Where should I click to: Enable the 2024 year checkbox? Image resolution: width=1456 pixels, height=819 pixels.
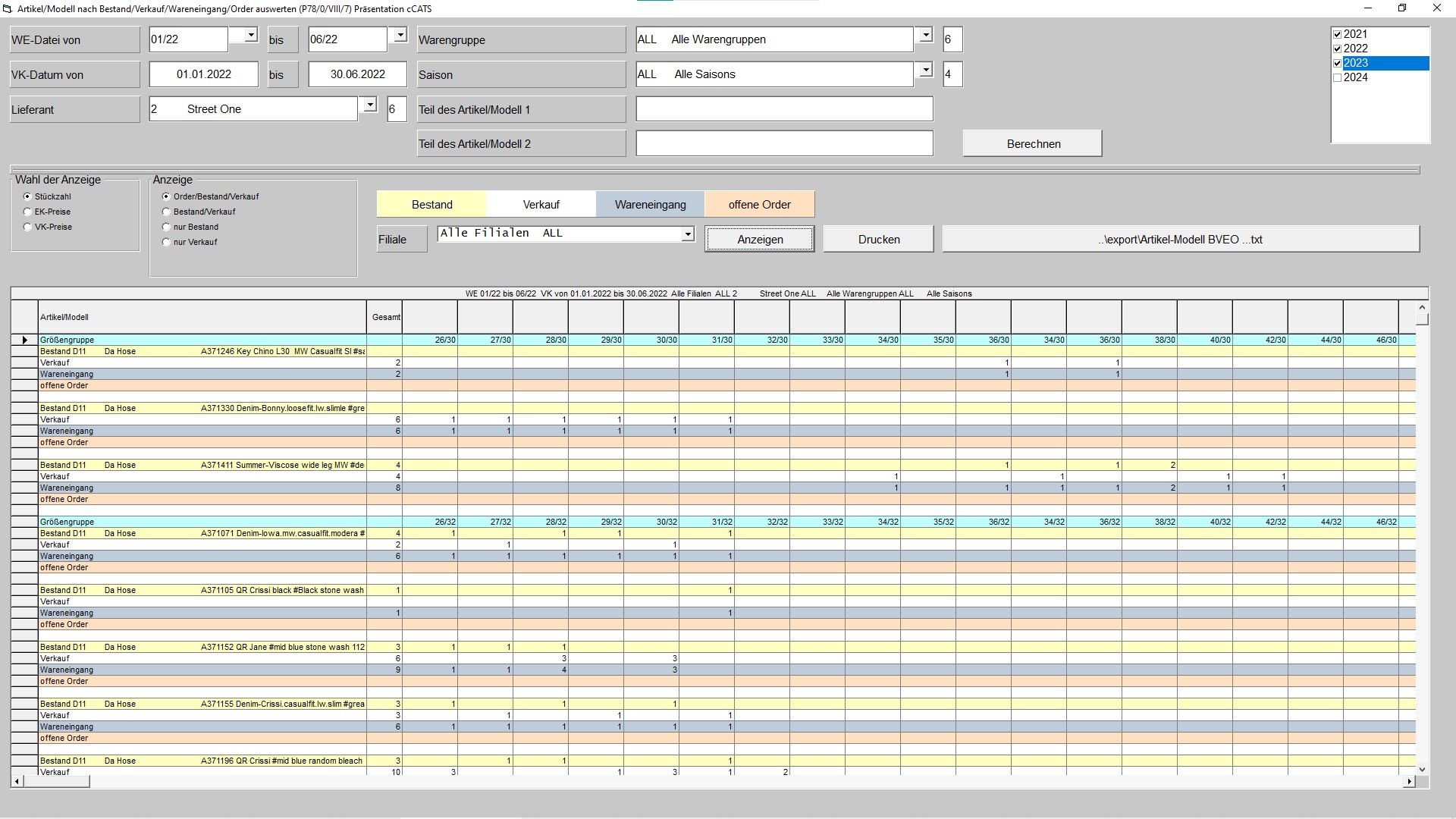coord(1337,77)
